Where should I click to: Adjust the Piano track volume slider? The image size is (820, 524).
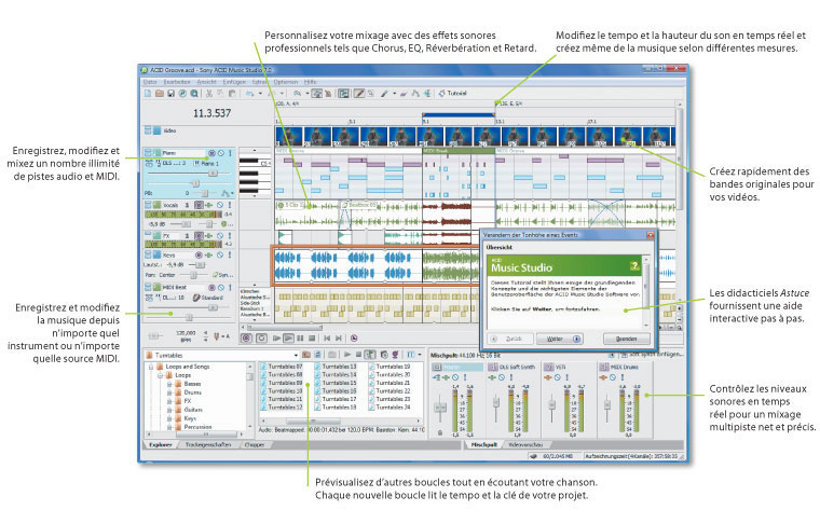point(213,173)
